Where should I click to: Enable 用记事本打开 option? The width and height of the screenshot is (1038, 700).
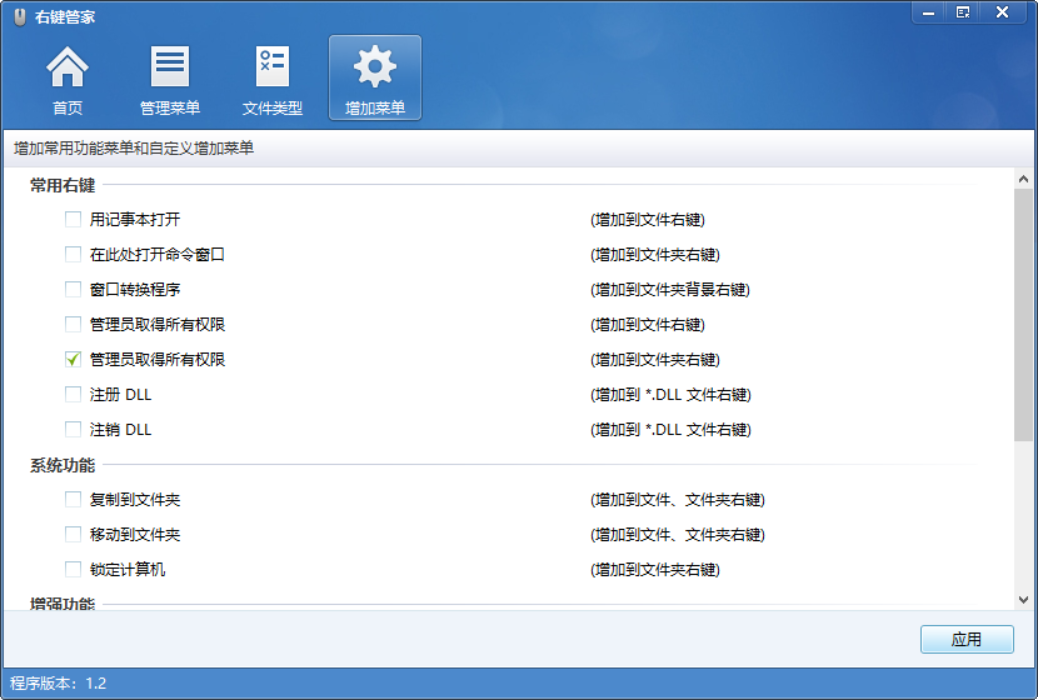(70, 219)
